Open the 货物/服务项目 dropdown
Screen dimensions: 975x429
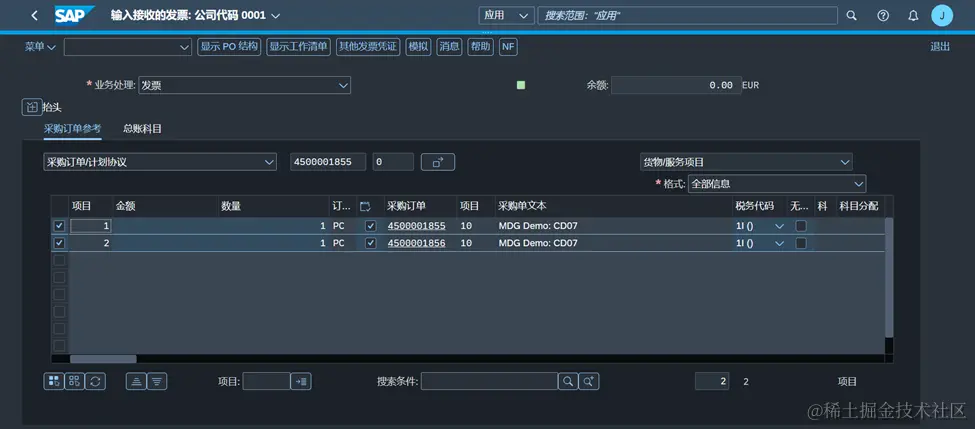[746, 162]
